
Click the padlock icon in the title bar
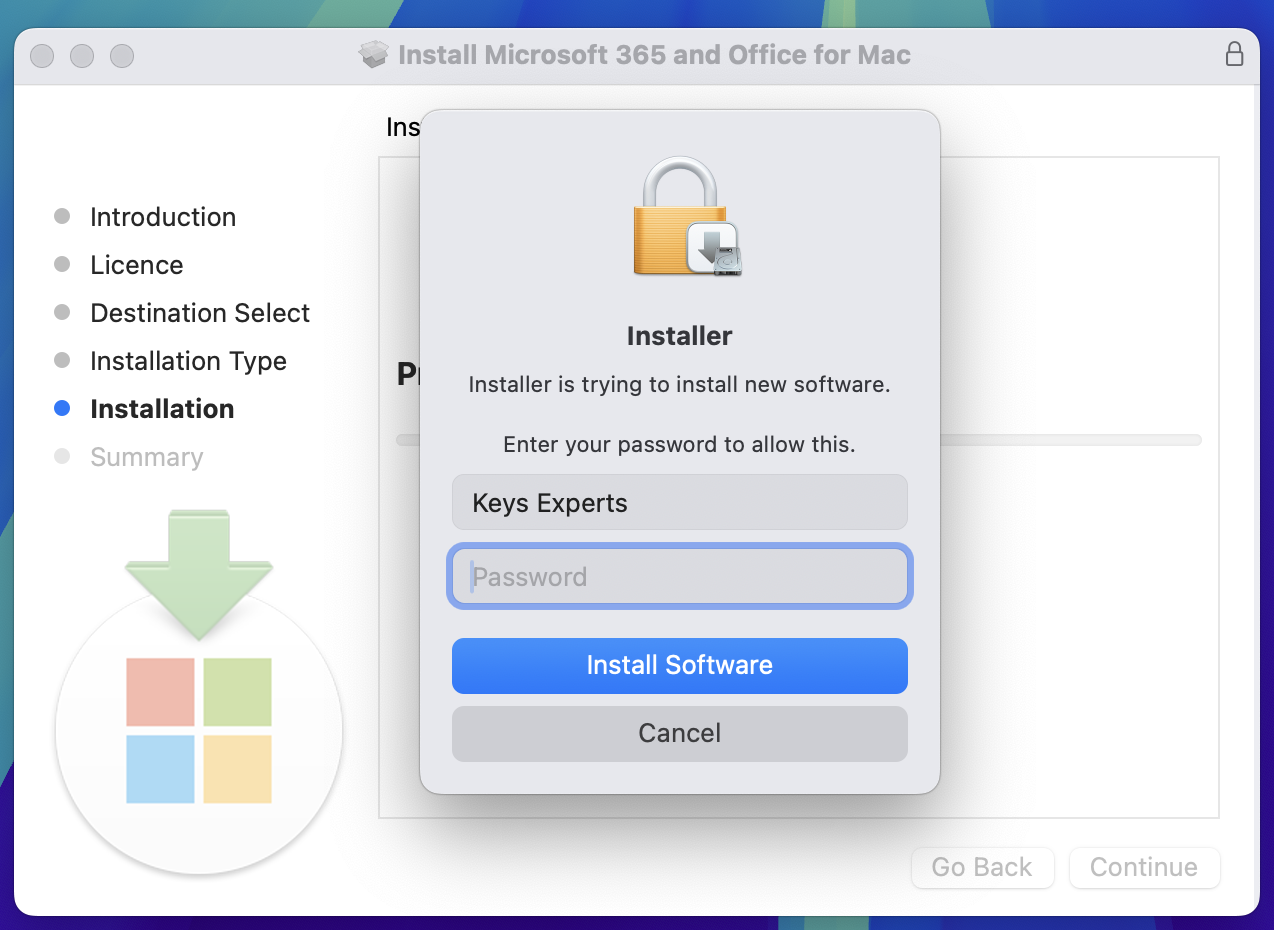[x=1235, y=54]
